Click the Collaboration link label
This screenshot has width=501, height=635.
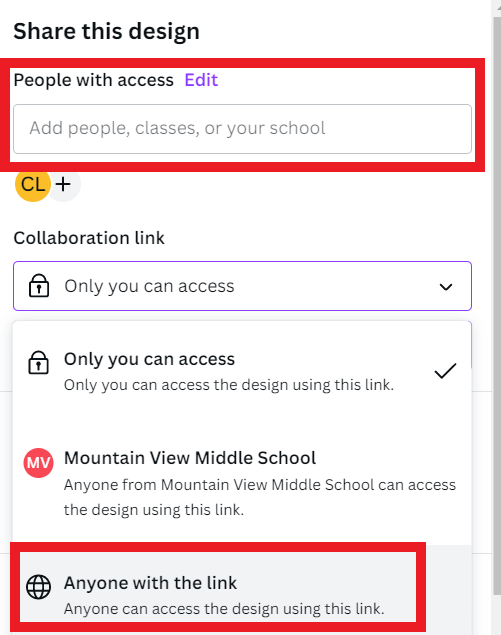pyautogui.click(x=89, y=238)
